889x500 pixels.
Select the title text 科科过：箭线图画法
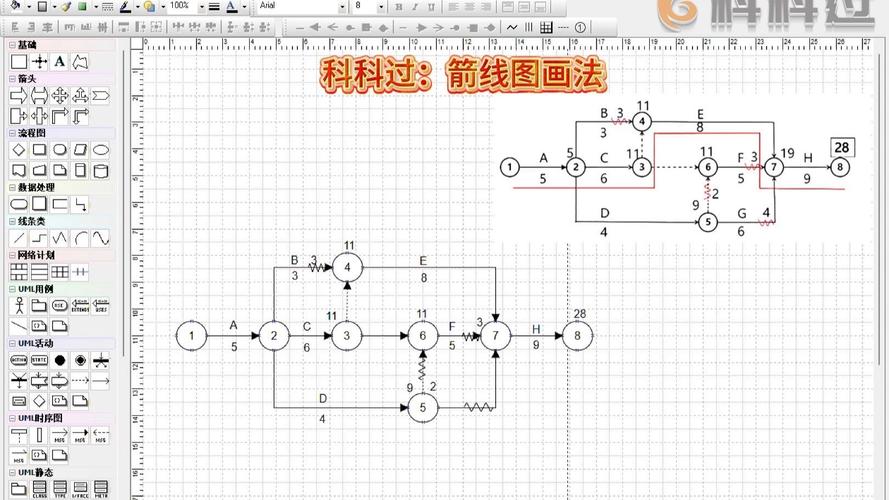click(463, 74)
